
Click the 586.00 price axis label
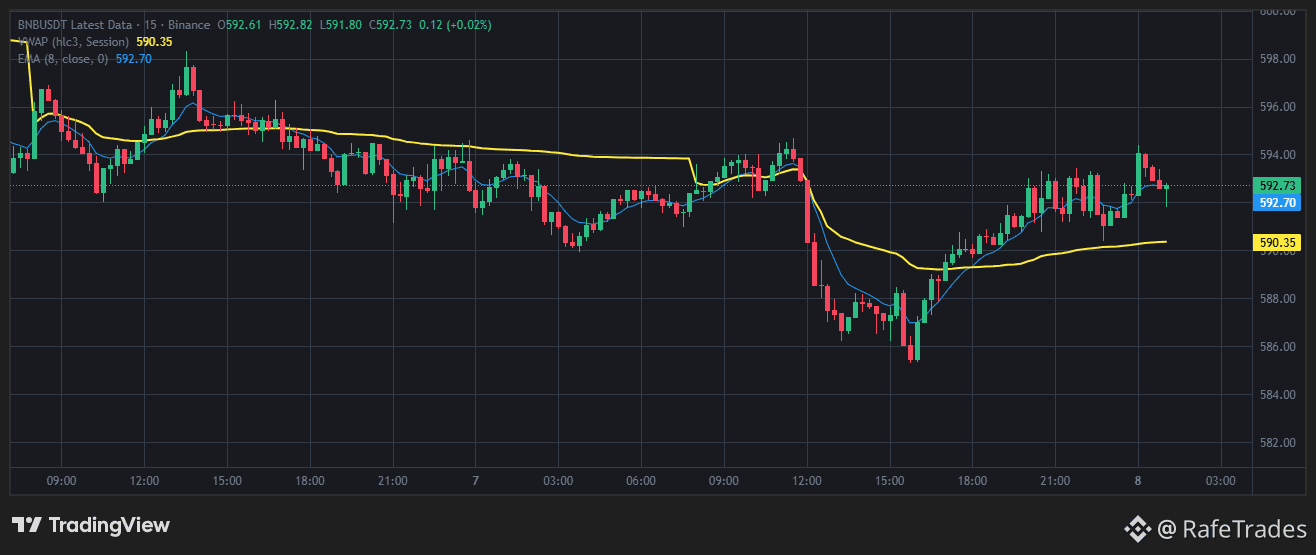click(1277, 346)
